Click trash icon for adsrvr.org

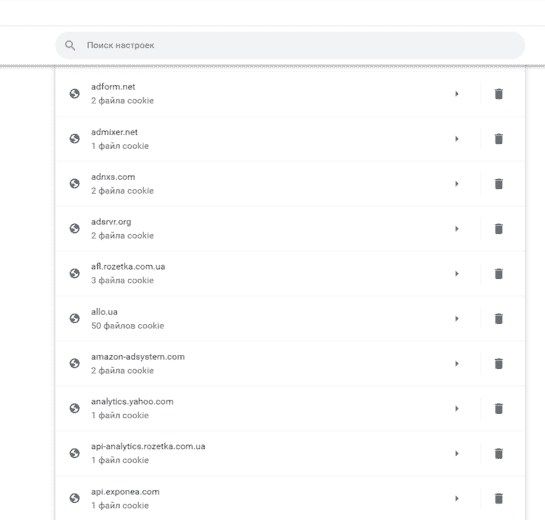point(498,229)
